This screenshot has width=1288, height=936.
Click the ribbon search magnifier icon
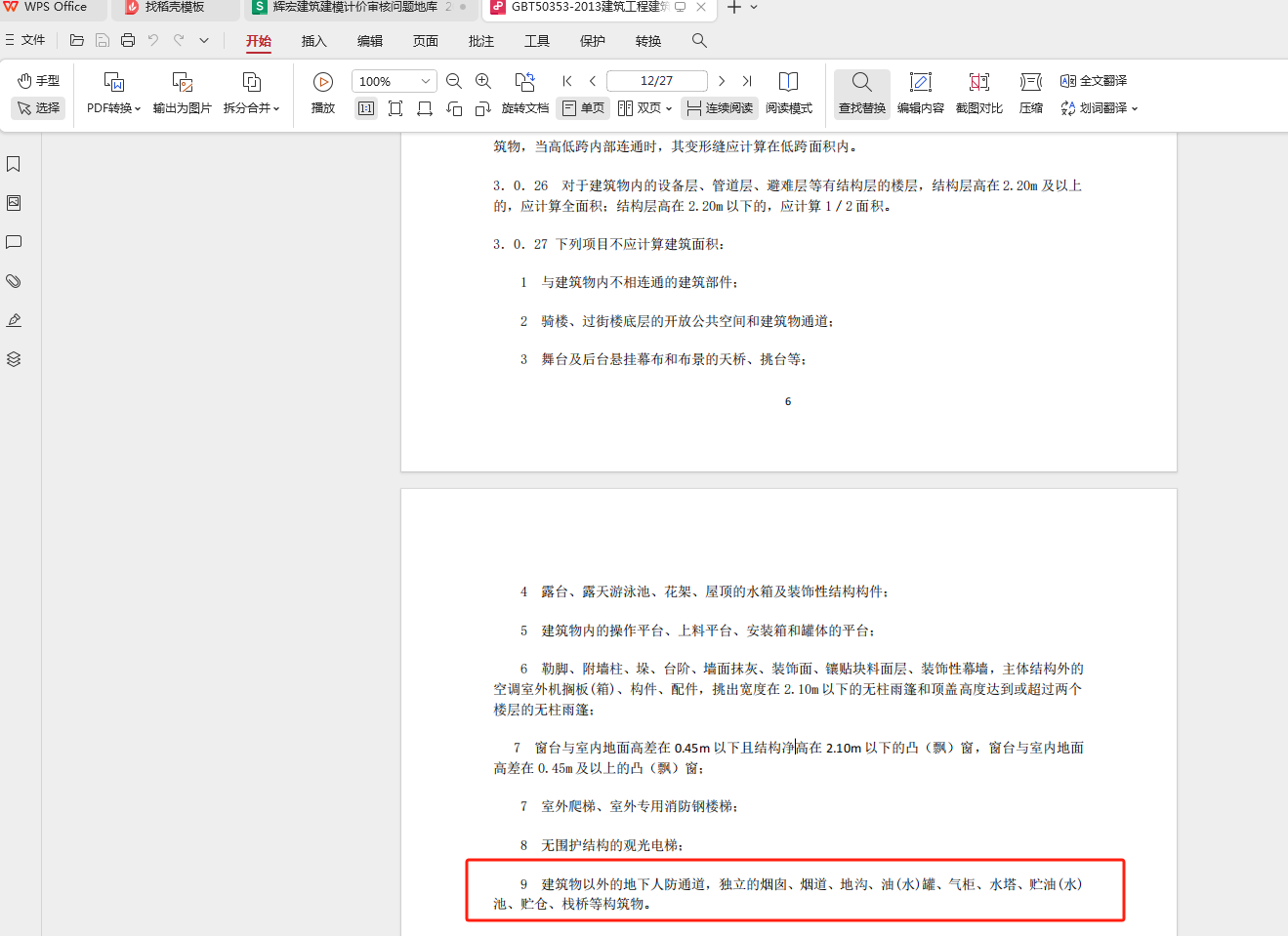tap(699, 40)
